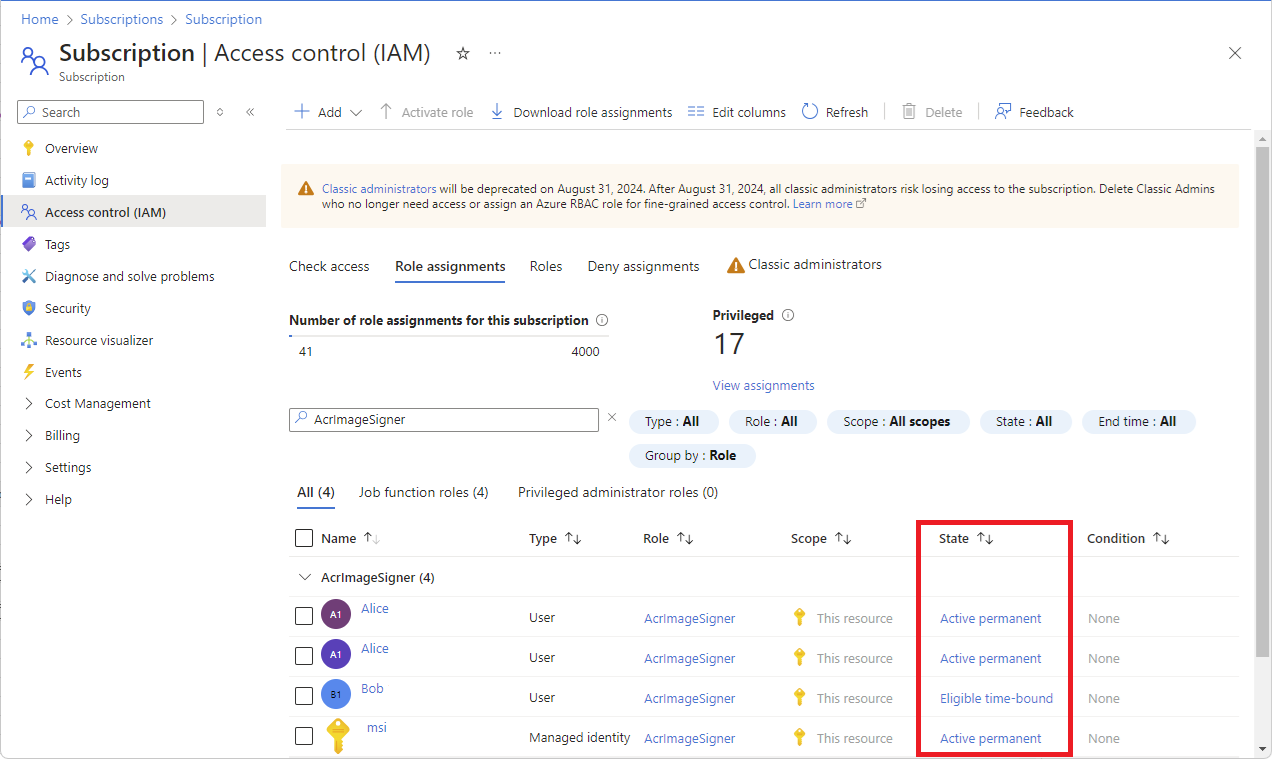This screenshot has height=759, width=1272.
Task: Open the Group by : Role filter
Action: [691, 455]
